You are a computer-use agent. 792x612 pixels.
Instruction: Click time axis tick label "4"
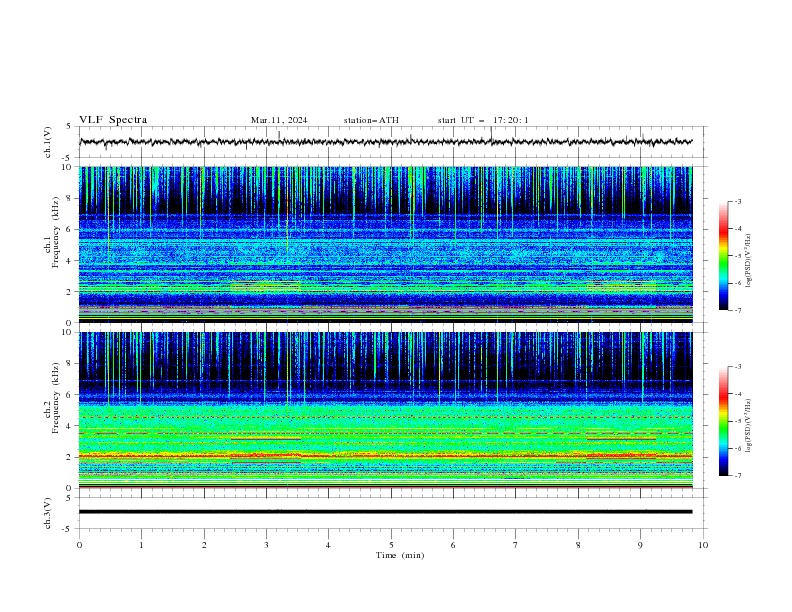pyautogui.click(x=328, y=545)
